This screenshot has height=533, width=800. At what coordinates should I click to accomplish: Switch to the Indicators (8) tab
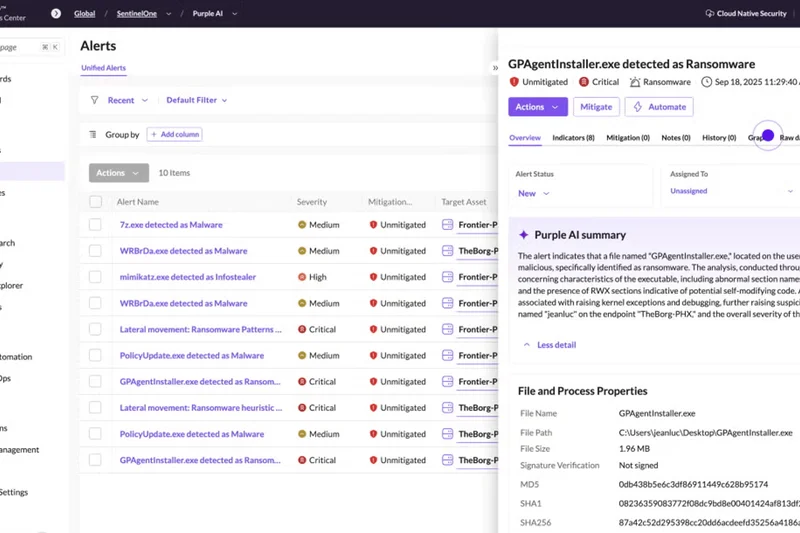573,138
